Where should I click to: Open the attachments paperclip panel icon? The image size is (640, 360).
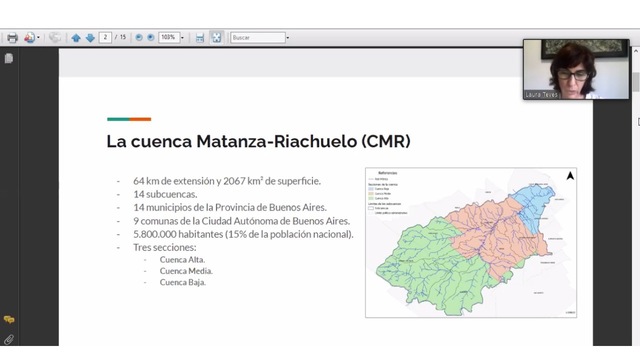tap(9, 339)
